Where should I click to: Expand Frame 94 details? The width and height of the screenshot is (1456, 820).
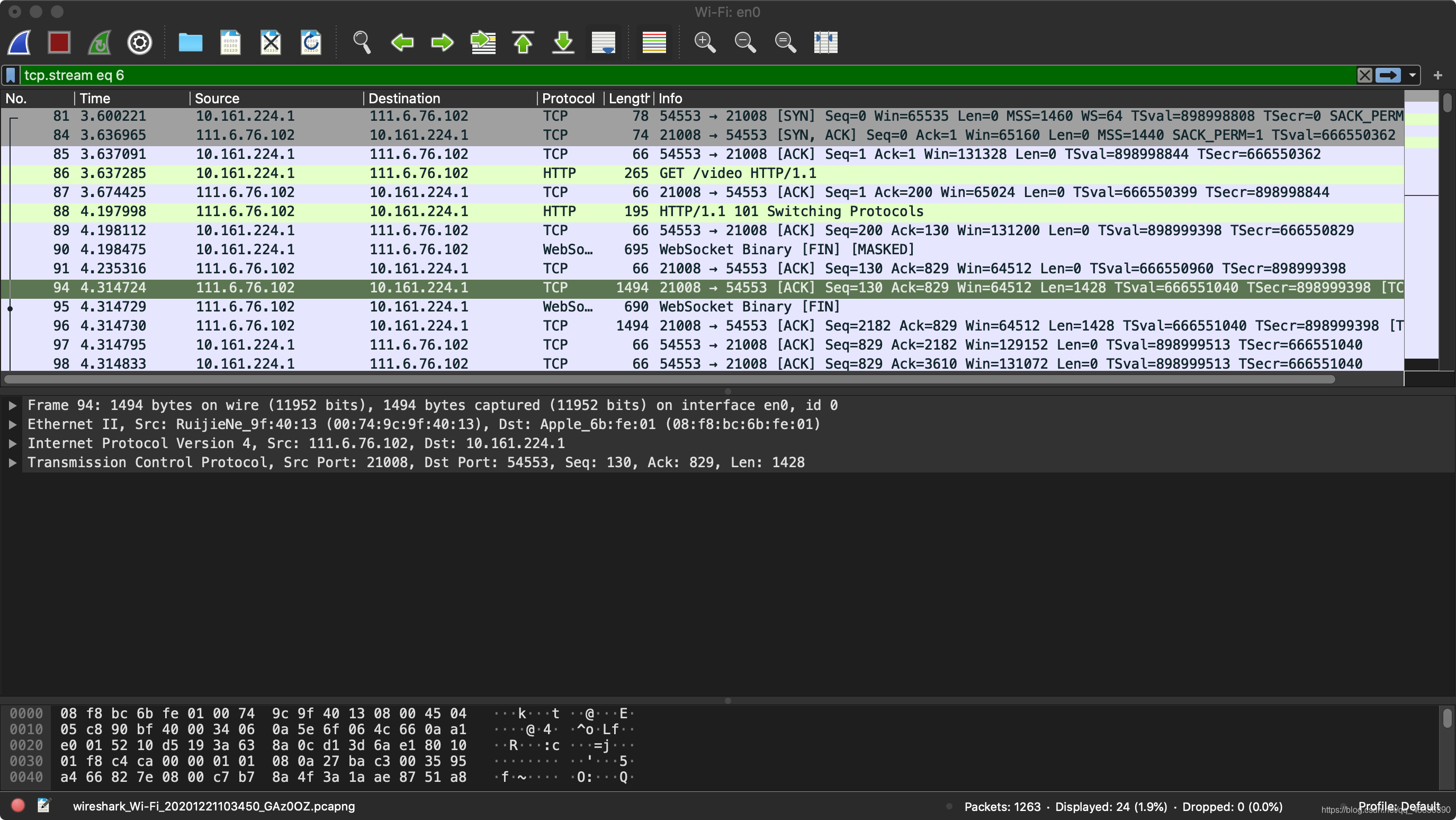click(12, 405)
